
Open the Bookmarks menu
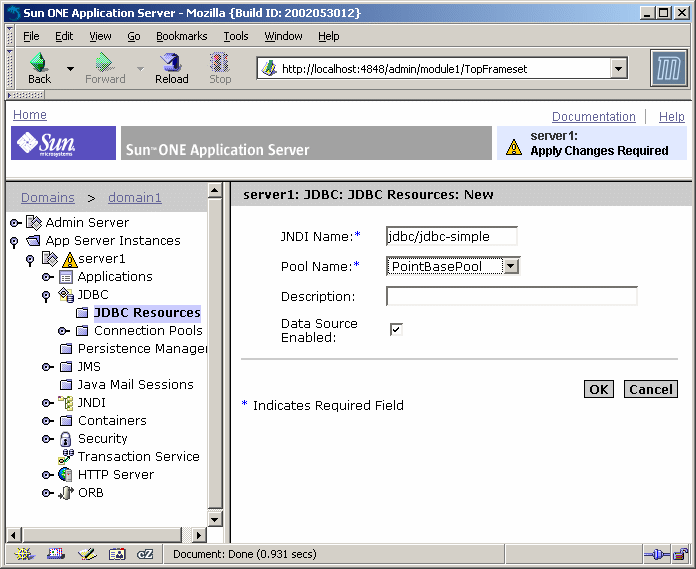(182, 36)
